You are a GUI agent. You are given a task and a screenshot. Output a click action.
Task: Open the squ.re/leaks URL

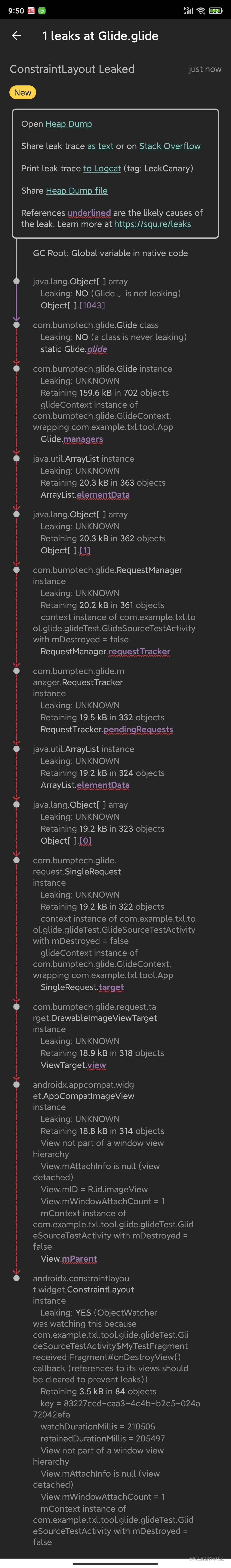point(153,224)
